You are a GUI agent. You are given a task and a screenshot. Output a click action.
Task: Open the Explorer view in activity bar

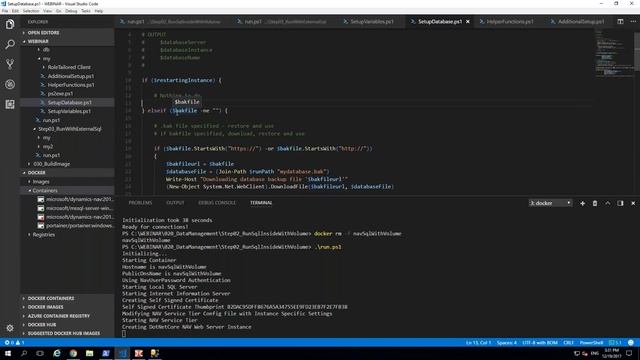point(10,24)
